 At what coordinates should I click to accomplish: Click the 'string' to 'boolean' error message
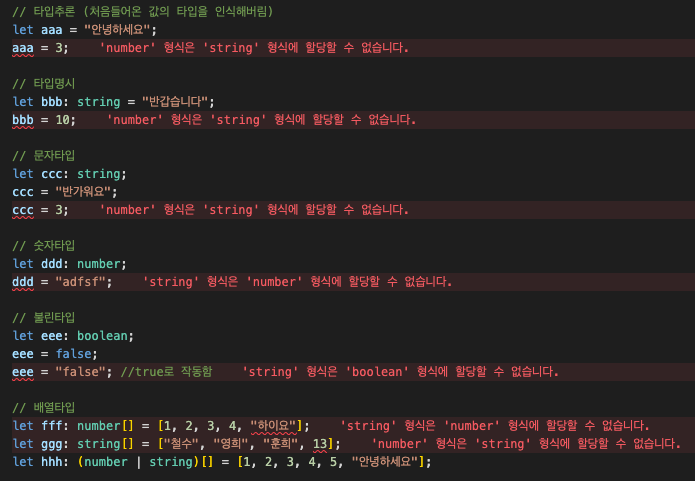tap(400, 372)
